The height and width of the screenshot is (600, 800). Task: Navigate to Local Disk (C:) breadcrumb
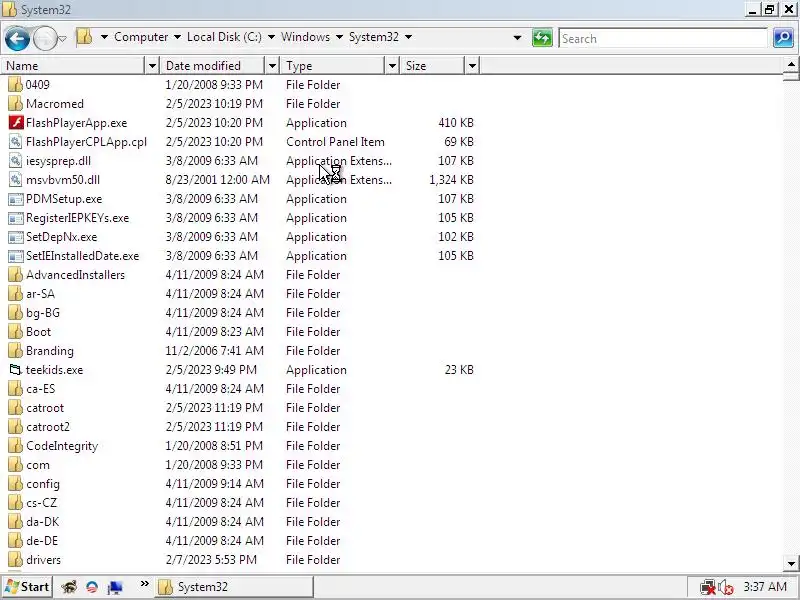[224, 37]
